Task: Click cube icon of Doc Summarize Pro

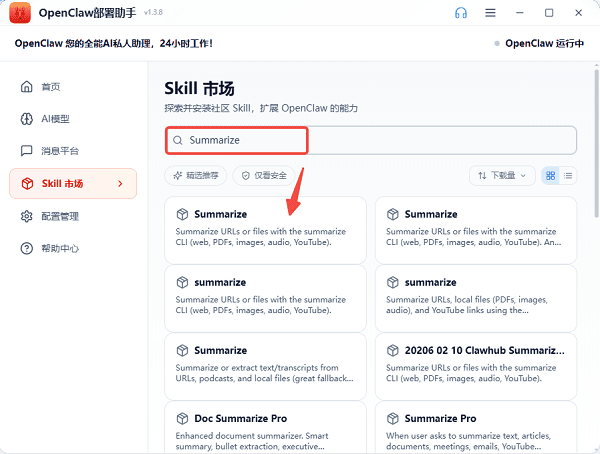Action: pos(182,418)
